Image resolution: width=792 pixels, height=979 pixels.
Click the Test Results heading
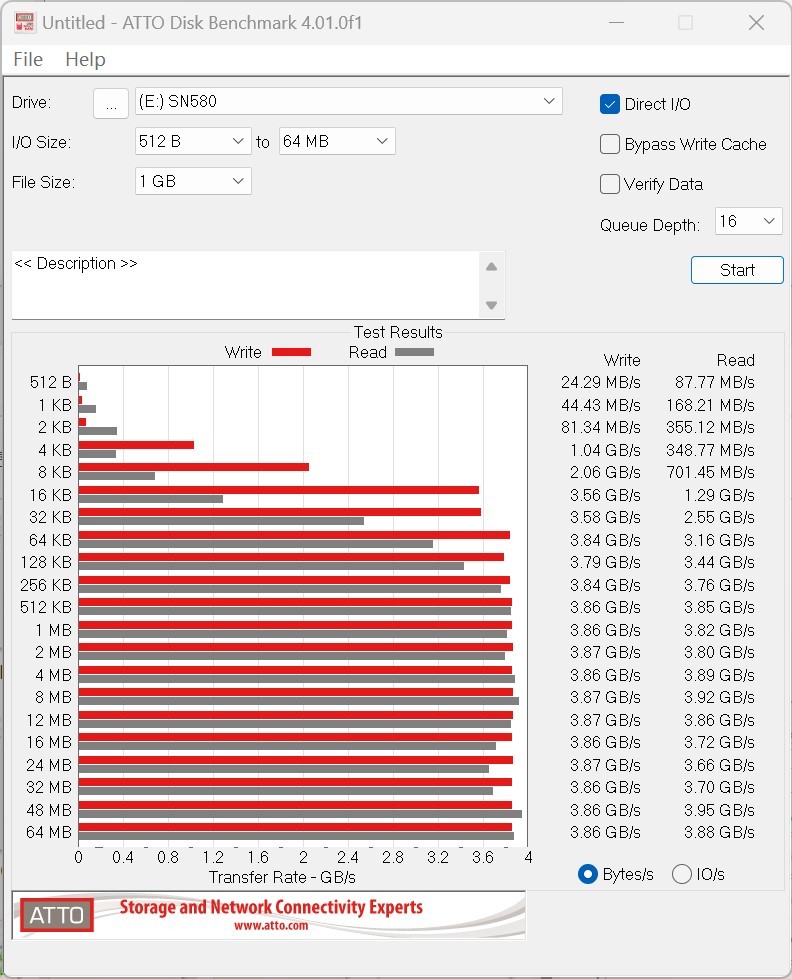[398, 332]
